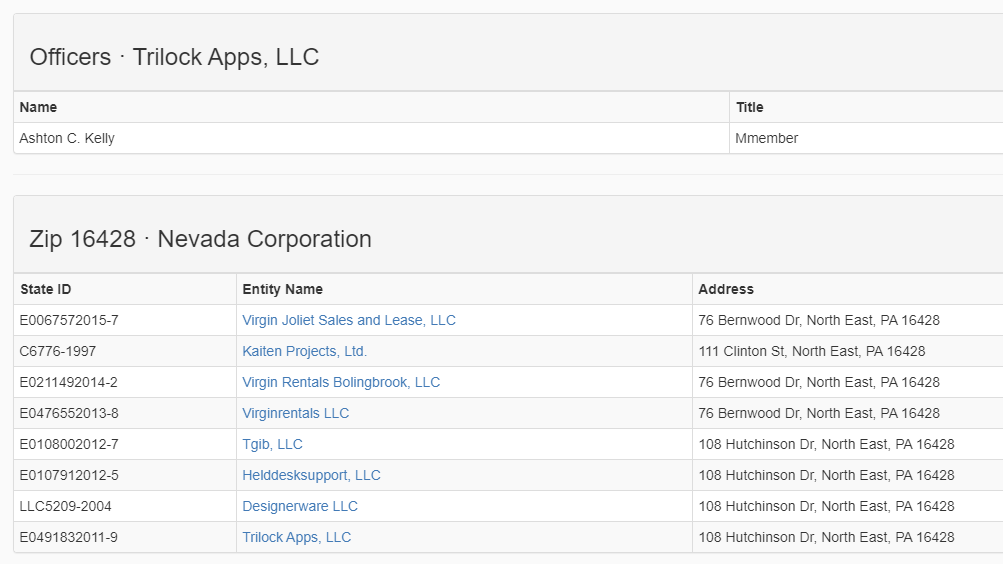Viewport: 1003px width, 564px height.
Task: Open the Virginrentals LLC entity page
Action: coord(296,413)
